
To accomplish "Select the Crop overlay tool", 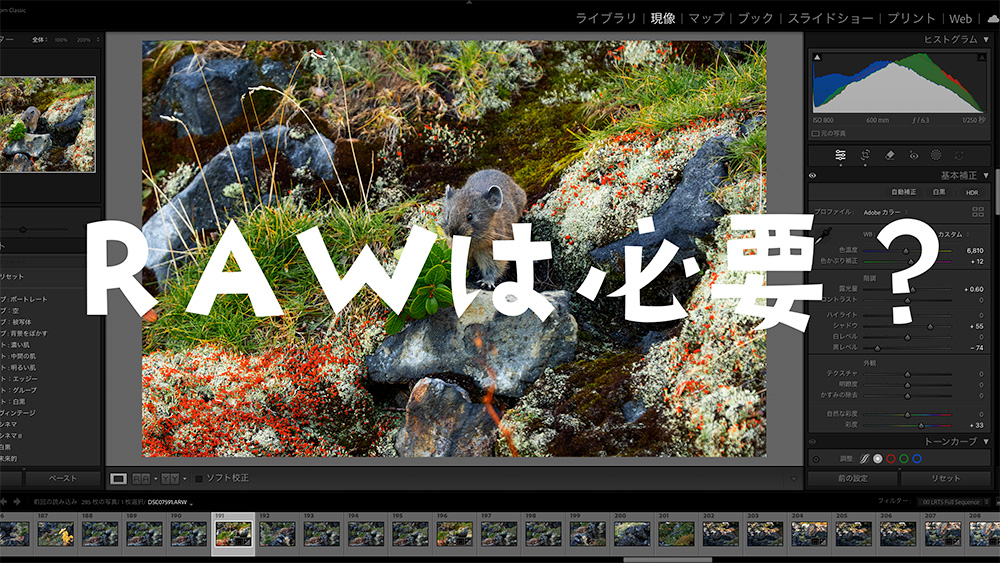I will coord(865,155).
